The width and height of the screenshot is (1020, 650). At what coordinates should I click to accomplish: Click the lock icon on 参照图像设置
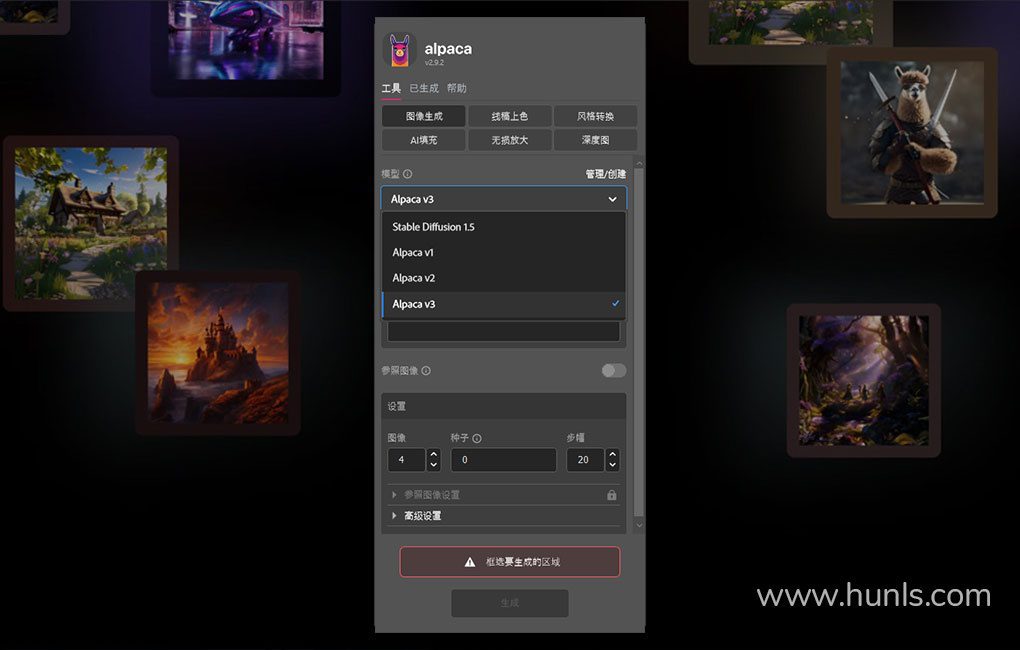(611, 494)
